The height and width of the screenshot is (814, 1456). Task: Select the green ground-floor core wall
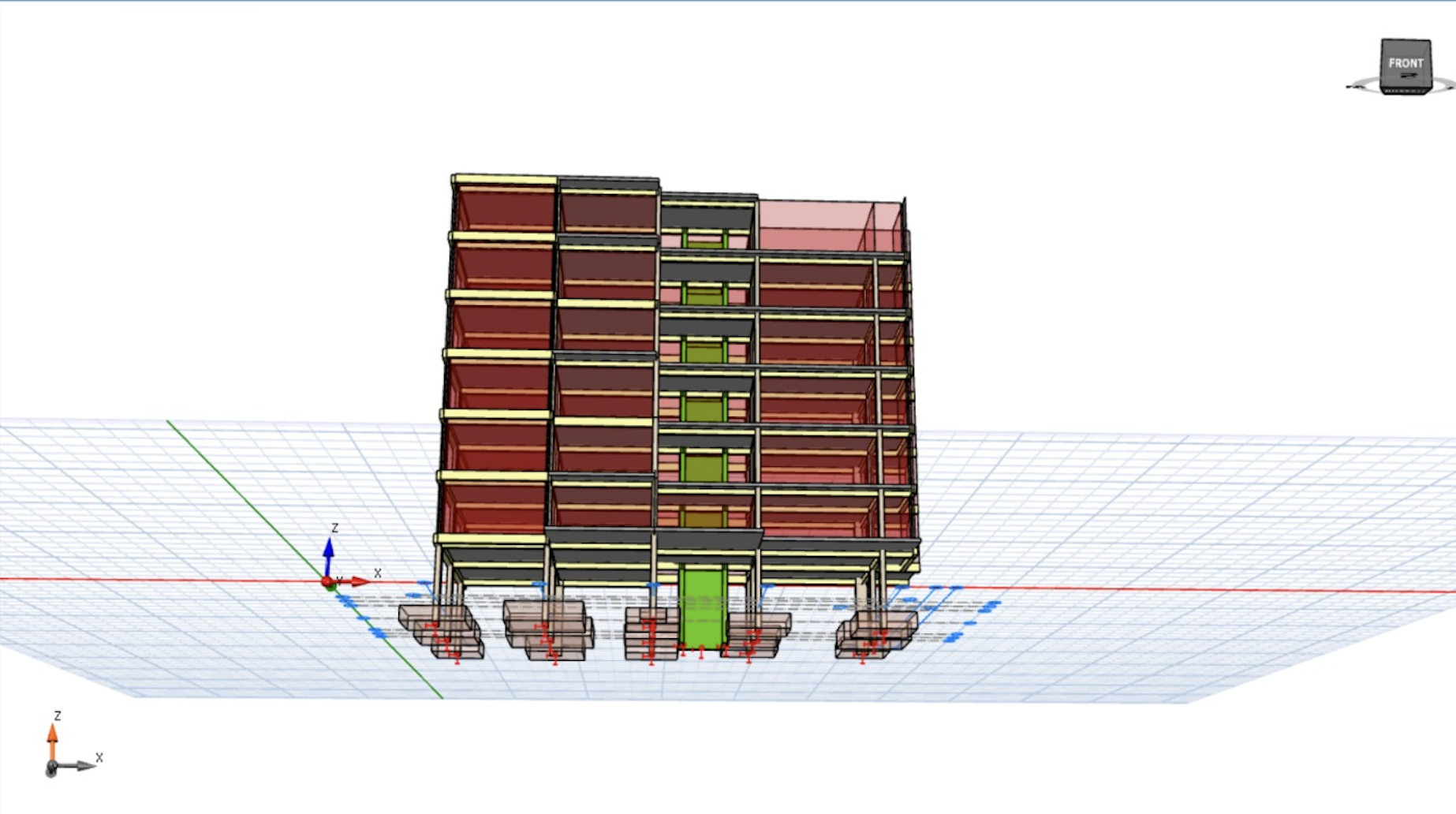(x=702, y=607)
